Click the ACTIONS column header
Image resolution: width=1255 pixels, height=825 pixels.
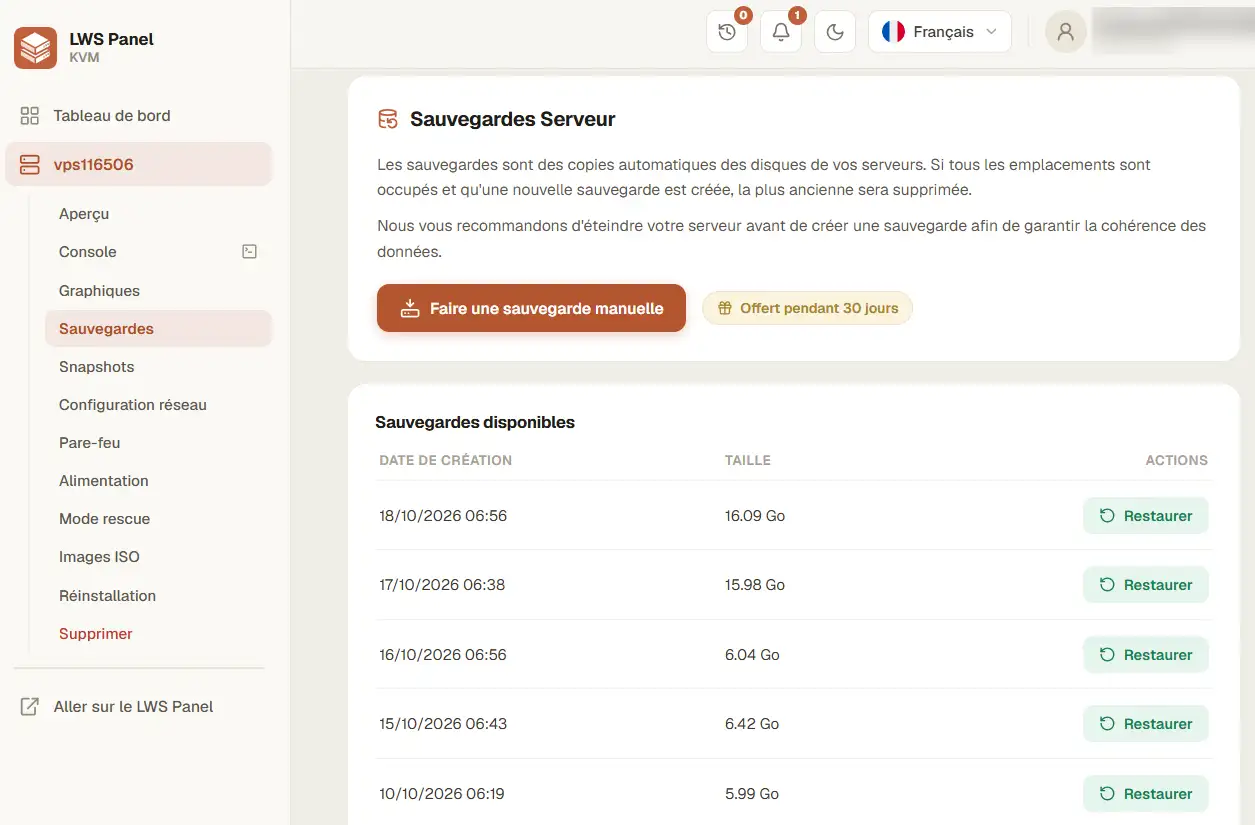(1176, 461)
